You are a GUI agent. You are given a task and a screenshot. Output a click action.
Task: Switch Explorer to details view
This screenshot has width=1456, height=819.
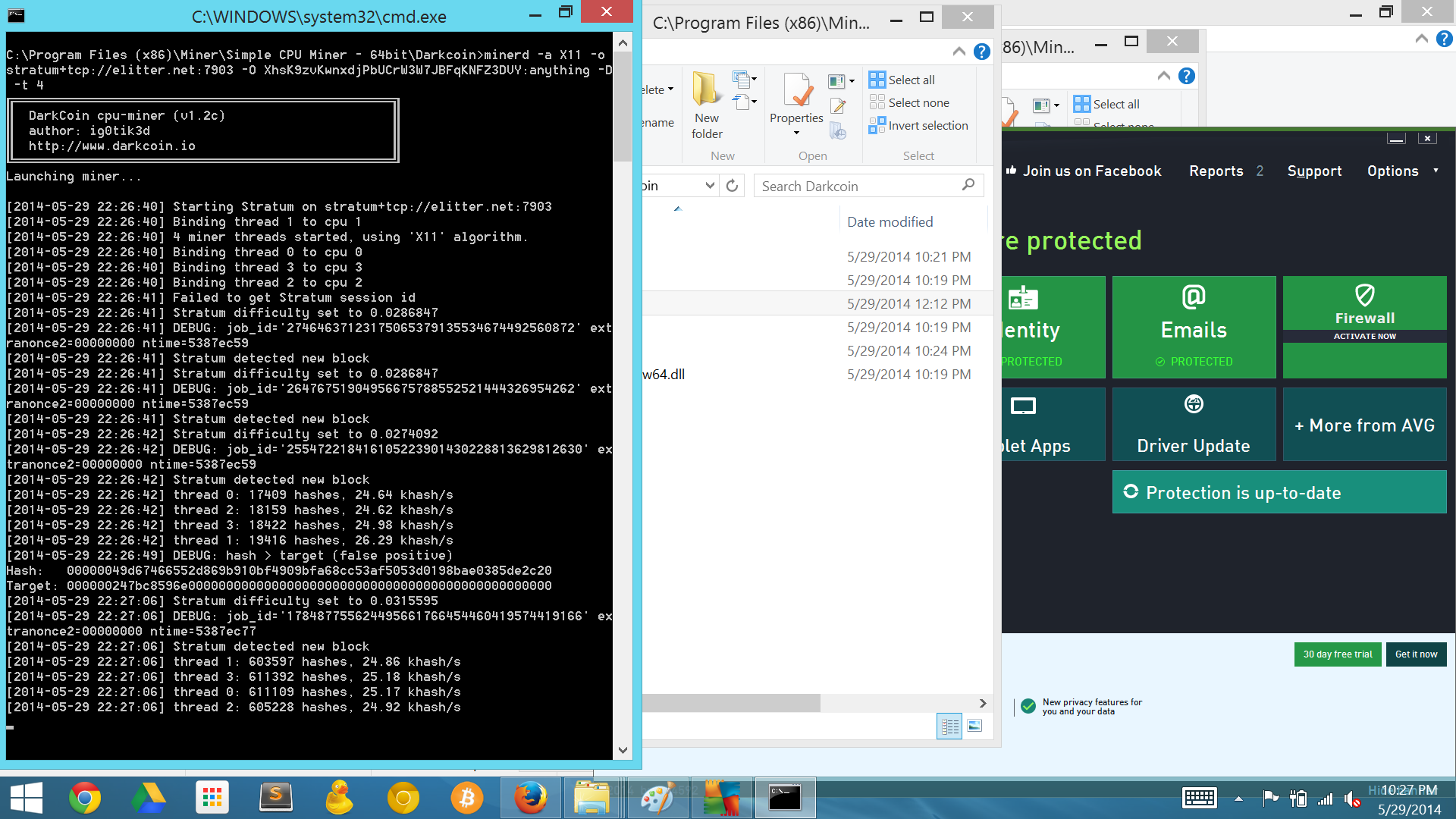(949, 726)
